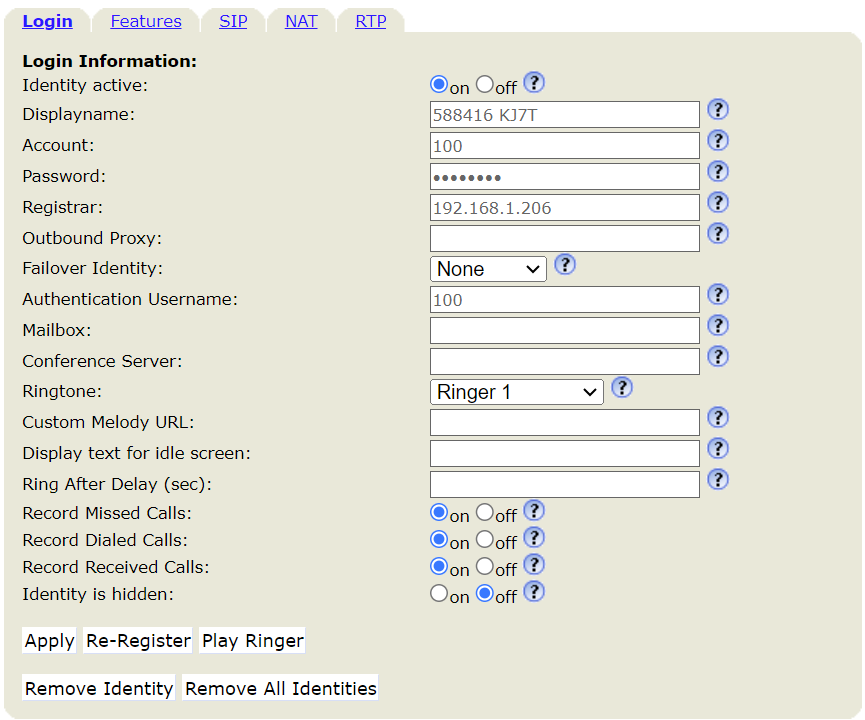The width and height of the screenshot is (865, 720).
Task: Click the Apply button
Action: tap(49, 641)
